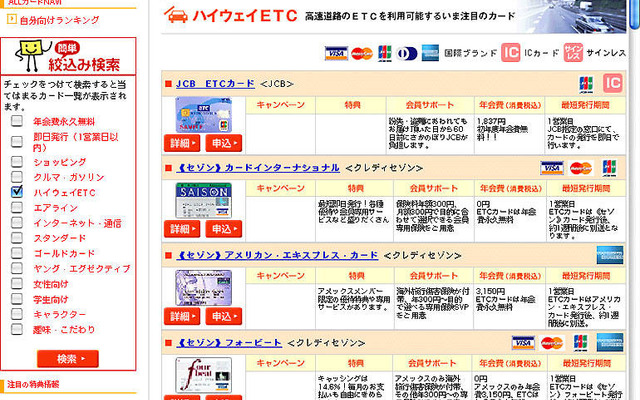Click JCB icon in Saison International row

[609, 168]
